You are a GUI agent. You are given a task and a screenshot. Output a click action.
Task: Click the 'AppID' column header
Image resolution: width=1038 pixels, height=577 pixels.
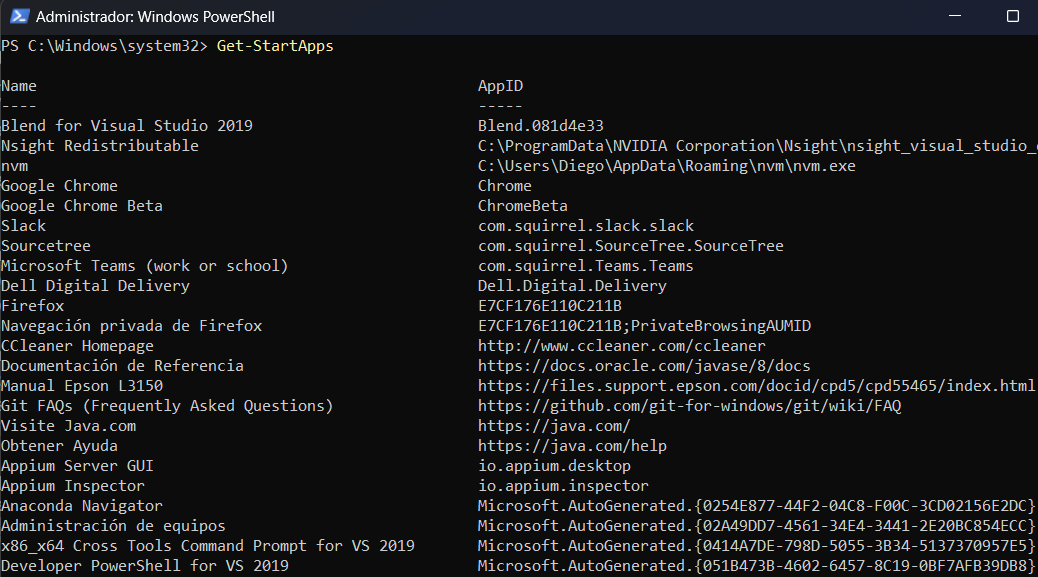pyautogui.click(x=500, y=86)
